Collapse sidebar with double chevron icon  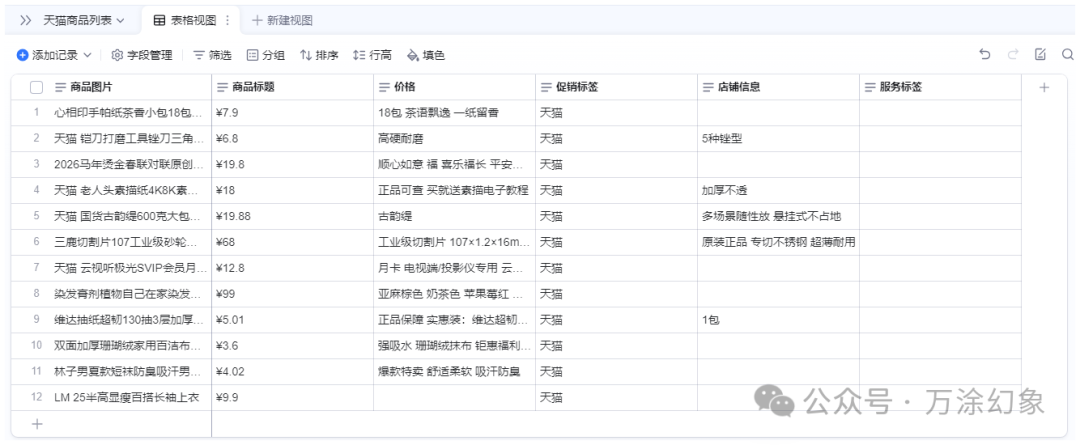coord(25,21)
